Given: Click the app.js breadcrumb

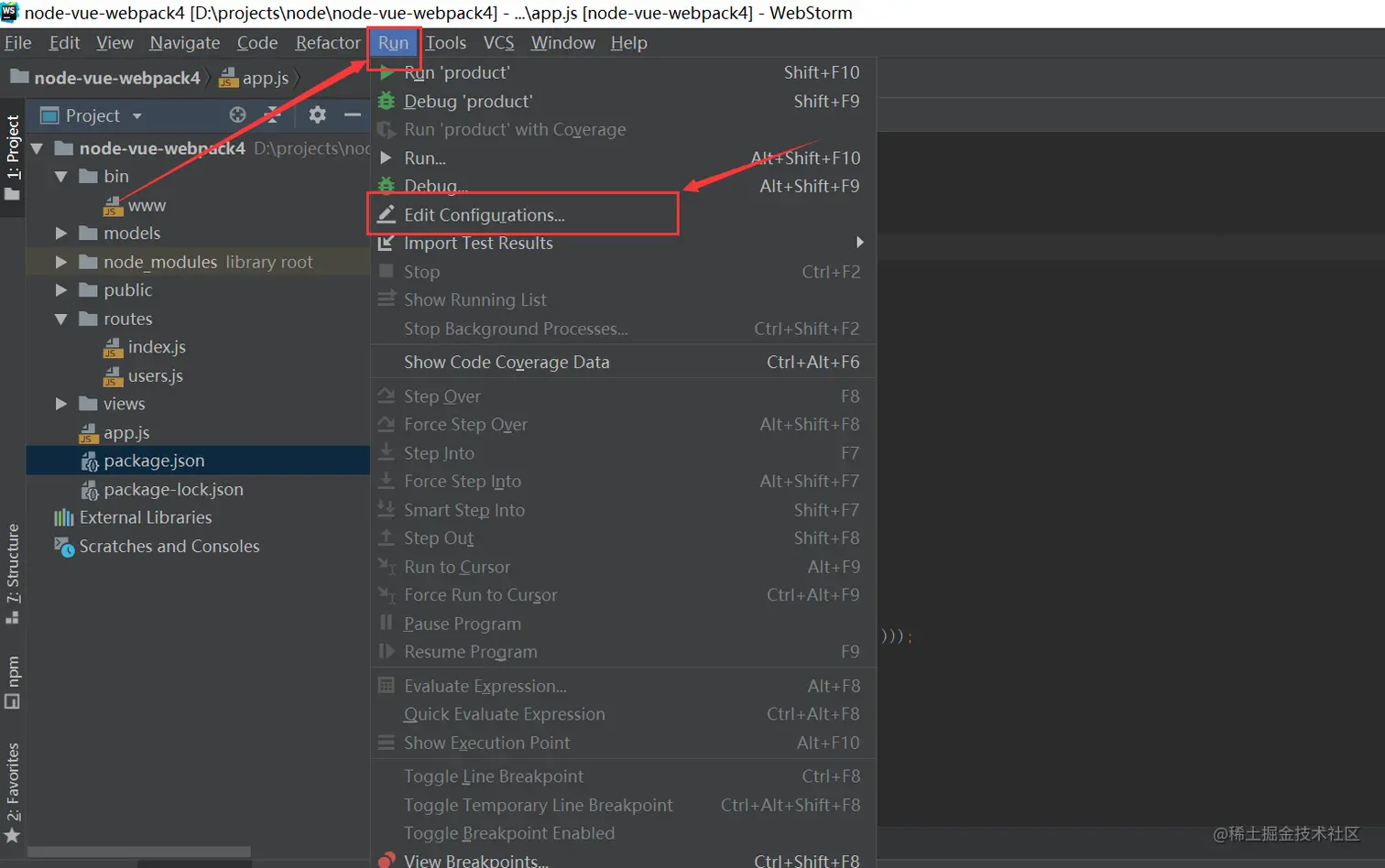Looking at the screenshot, I should (x=265, y=78).
